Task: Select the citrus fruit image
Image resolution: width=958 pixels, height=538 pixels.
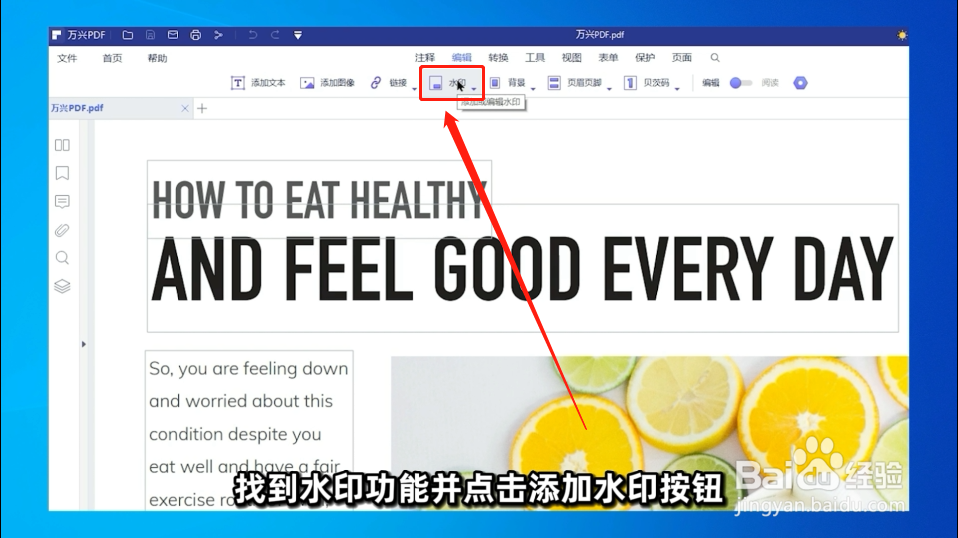Action: click(649, 433)
